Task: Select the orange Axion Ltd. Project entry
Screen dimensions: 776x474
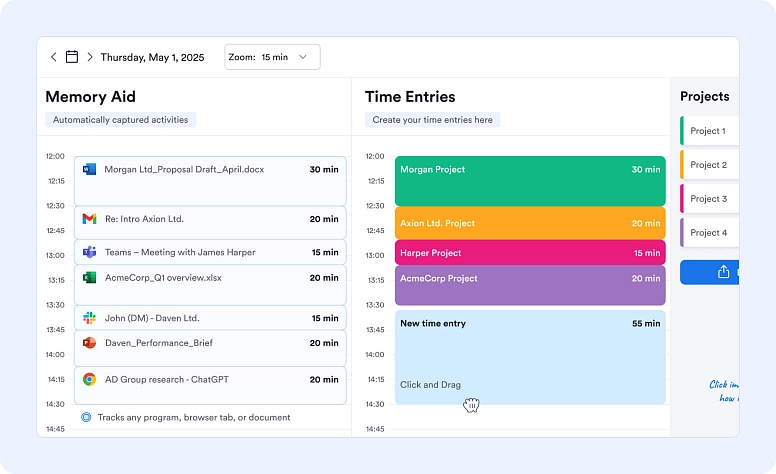Action: click(529, 223)
